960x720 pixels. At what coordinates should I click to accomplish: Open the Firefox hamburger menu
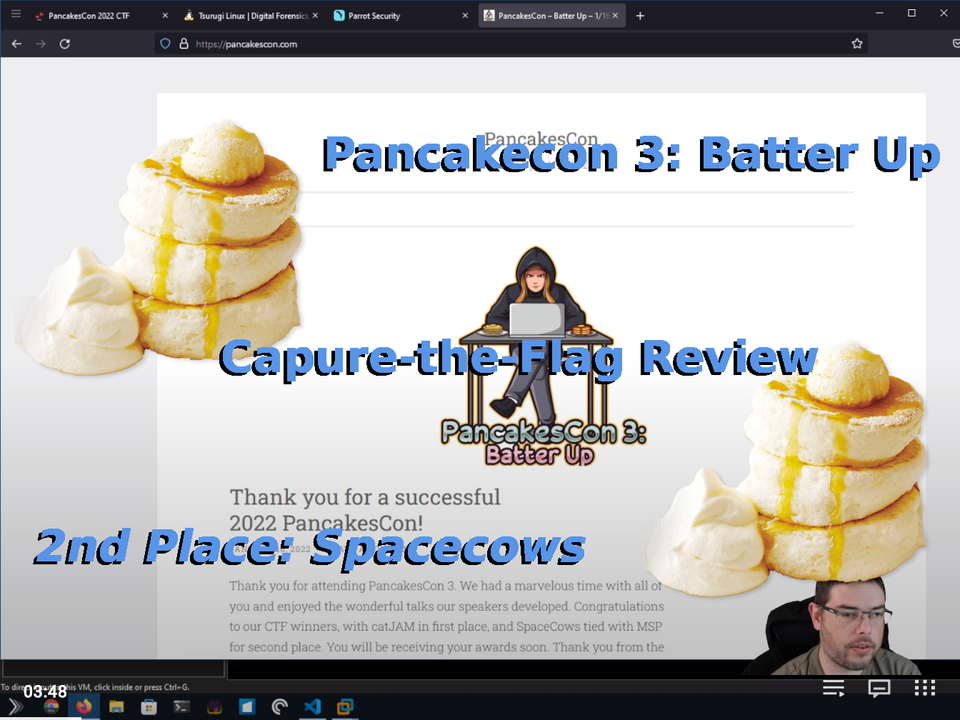coord(14,15)
